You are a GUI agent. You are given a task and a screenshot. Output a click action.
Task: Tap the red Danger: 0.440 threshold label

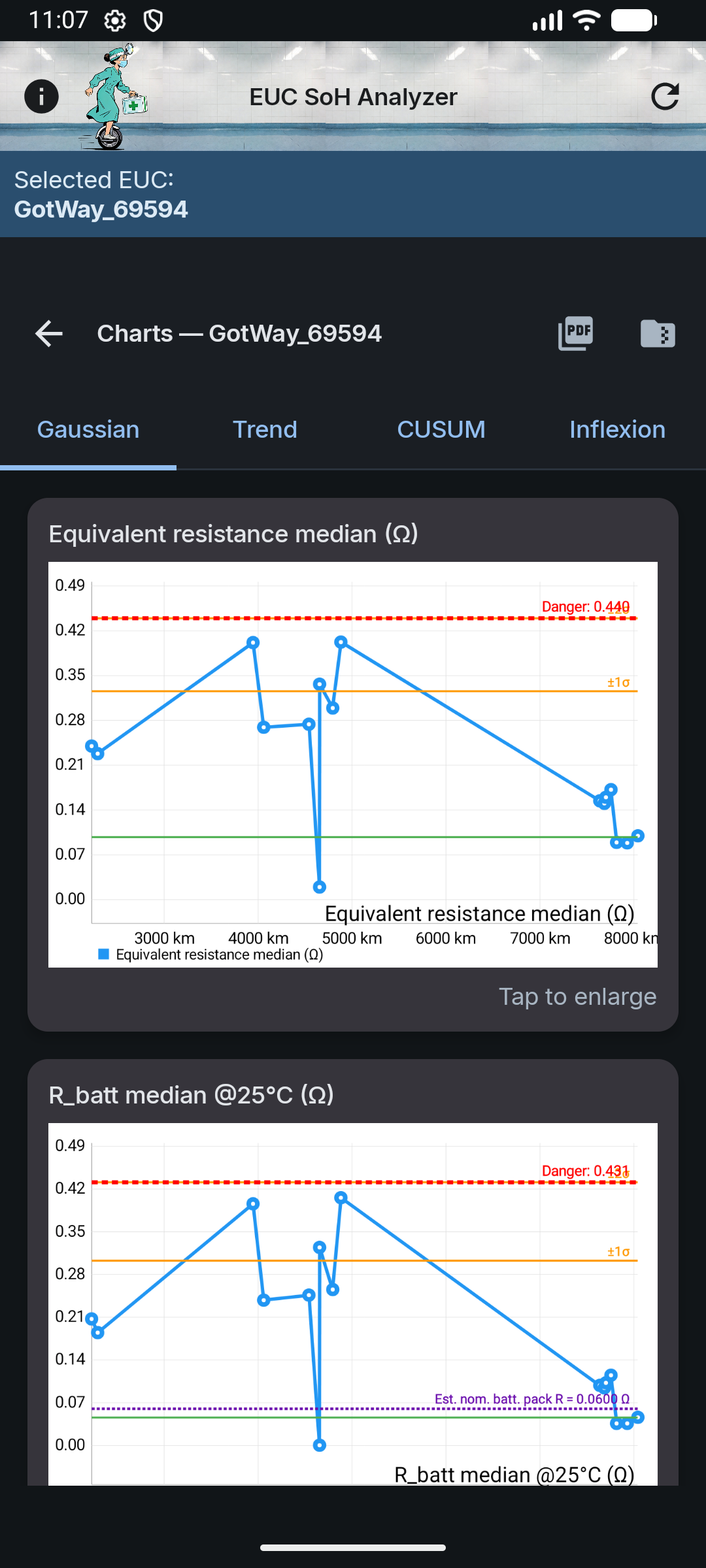[585, 607]
